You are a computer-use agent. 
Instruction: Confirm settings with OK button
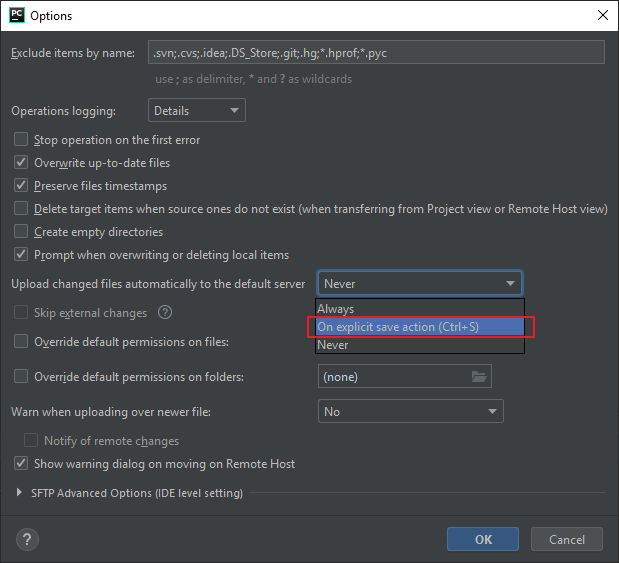pos(483,539)
